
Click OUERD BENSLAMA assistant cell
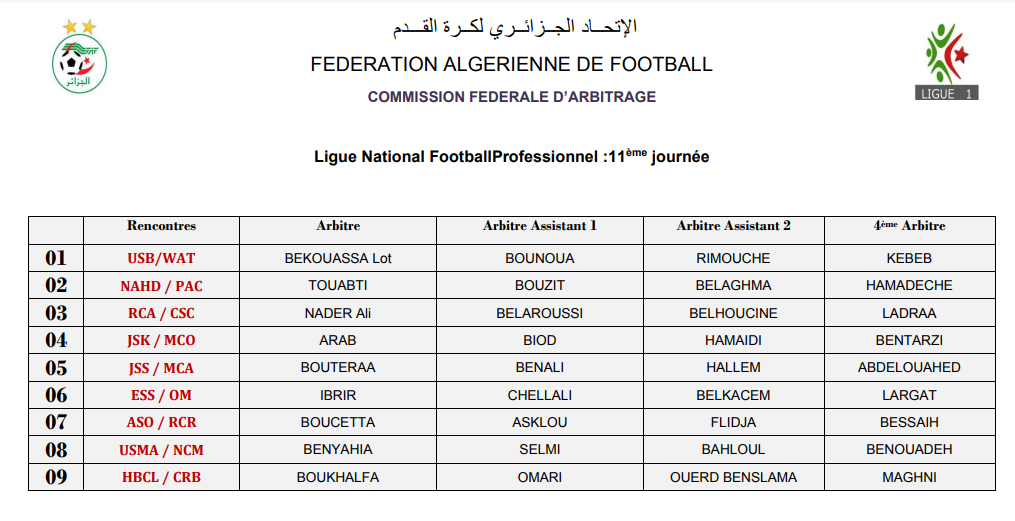coord(733,477)
